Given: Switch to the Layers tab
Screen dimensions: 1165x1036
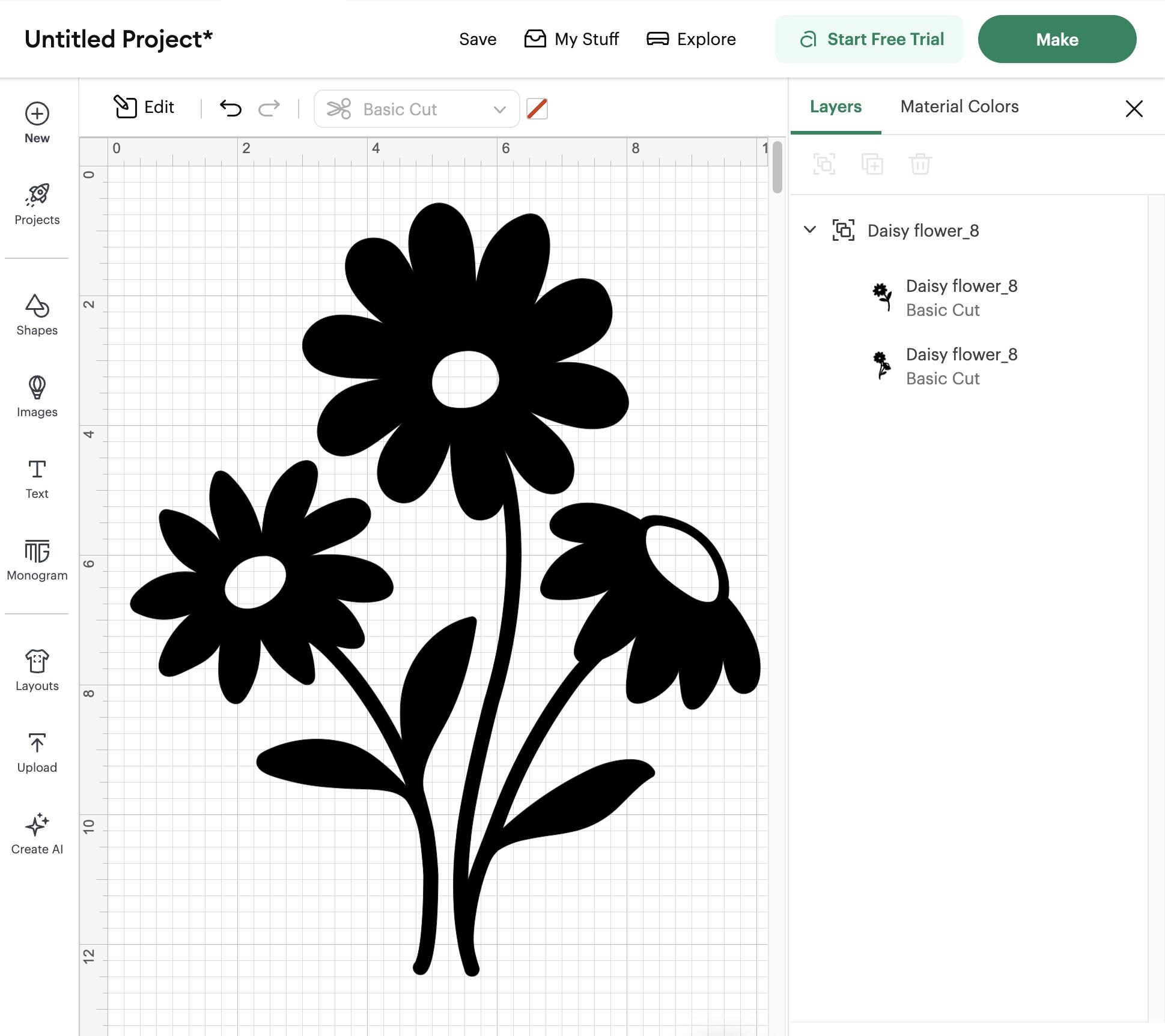Looking at the screenshot, I should click(x=836, y=106).
